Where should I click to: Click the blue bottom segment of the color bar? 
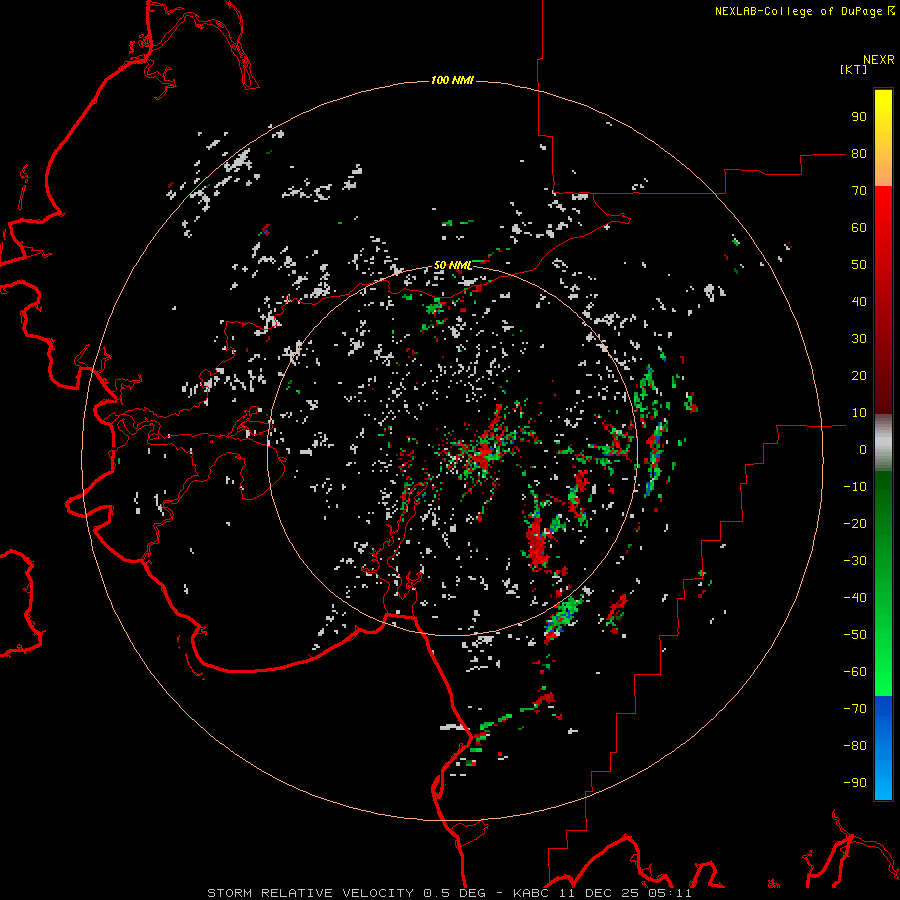coord(883,748)
